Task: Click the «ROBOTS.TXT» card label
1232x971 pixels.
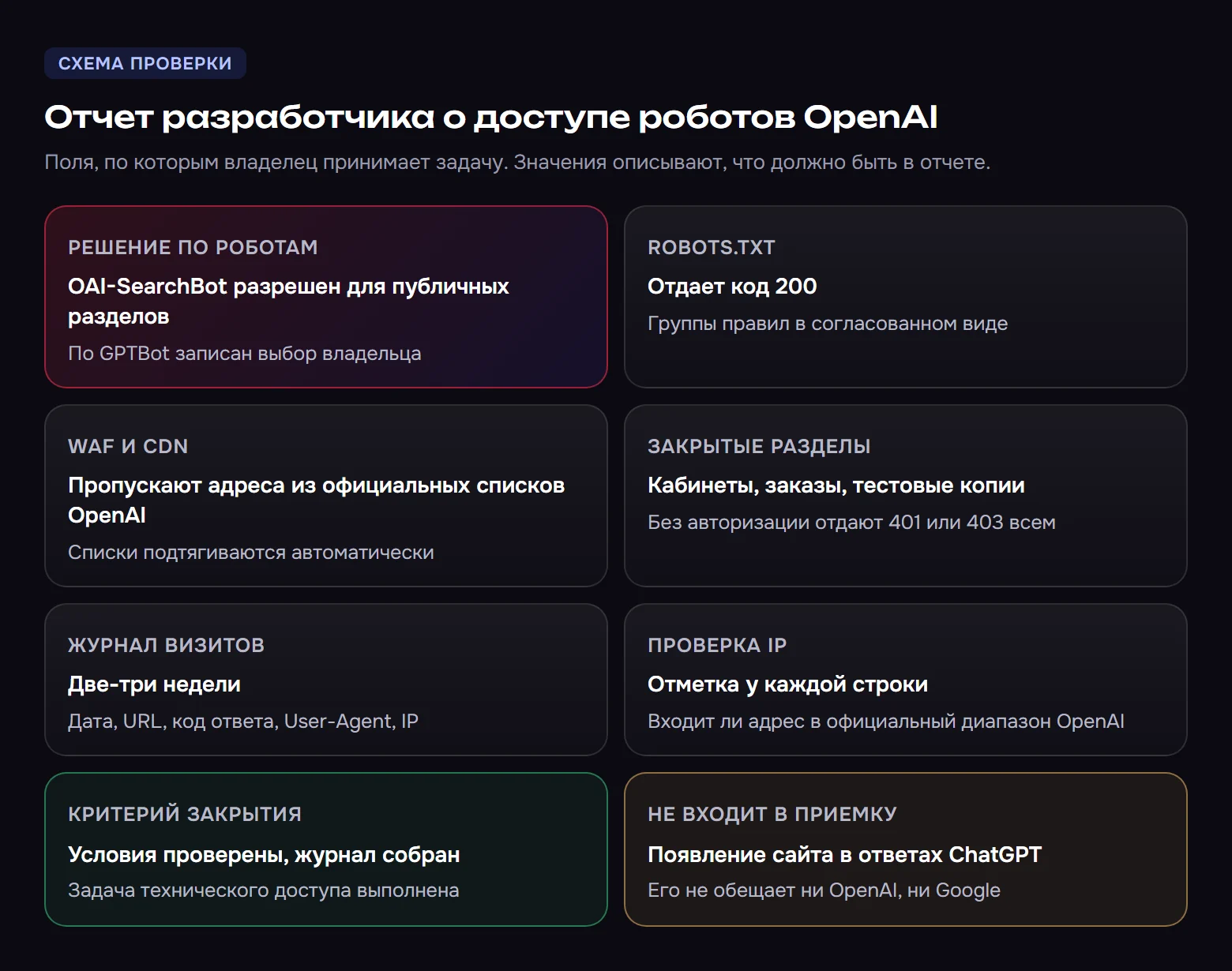Action: point(711,247)
